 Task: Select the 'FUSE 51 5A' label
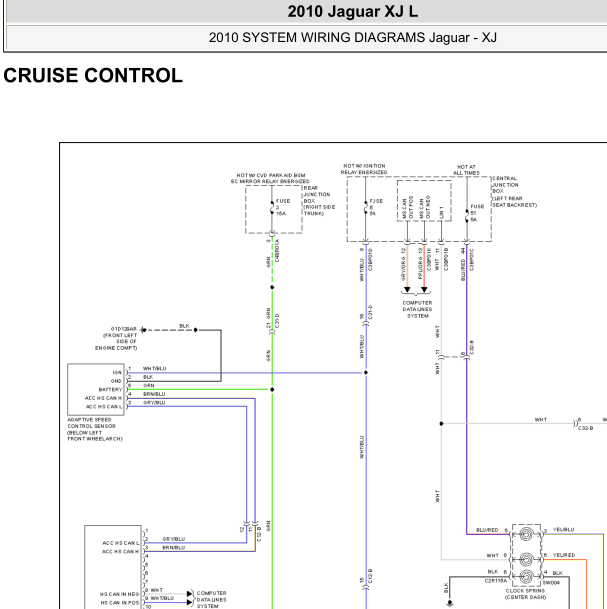point(477,213)
